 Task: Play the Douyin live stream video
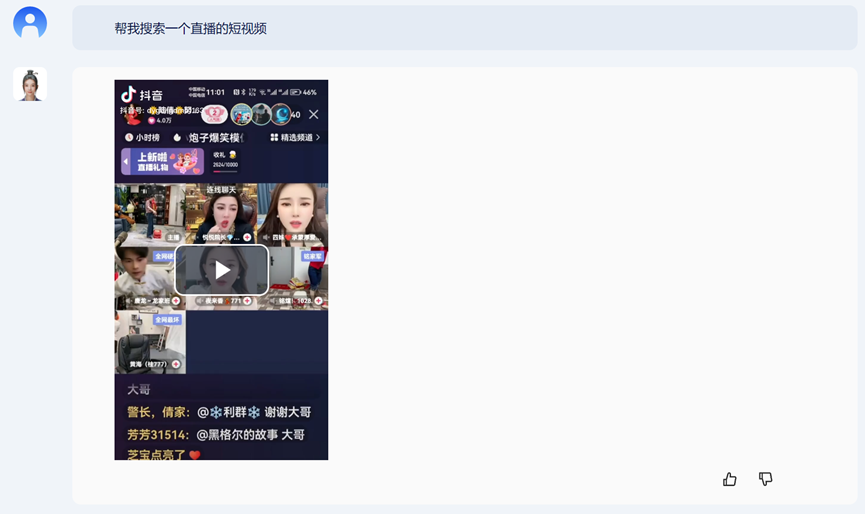click(x=222, y=270)
